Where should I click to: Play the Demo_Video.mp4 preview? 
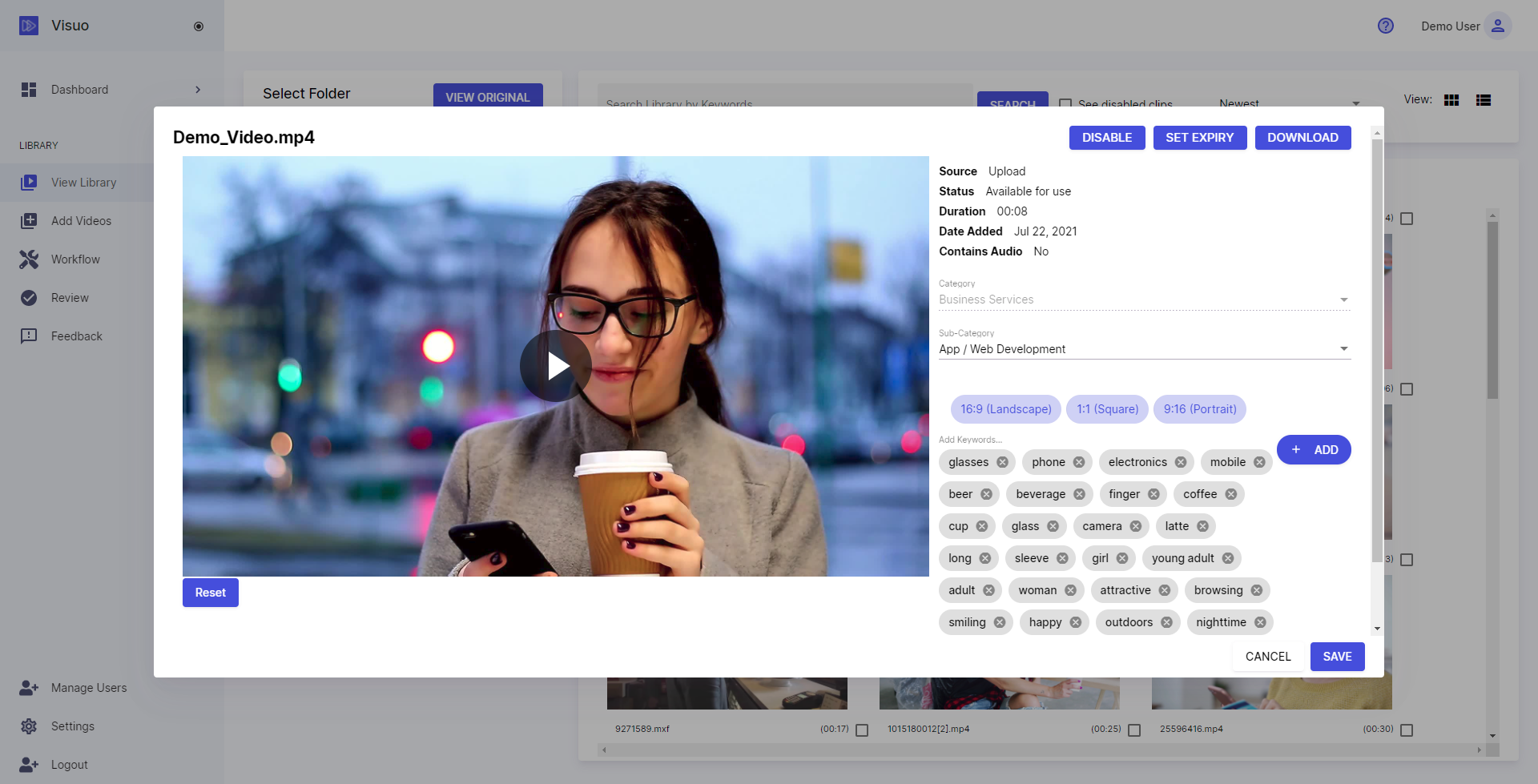pyautogui.click(x=556, y=366)
